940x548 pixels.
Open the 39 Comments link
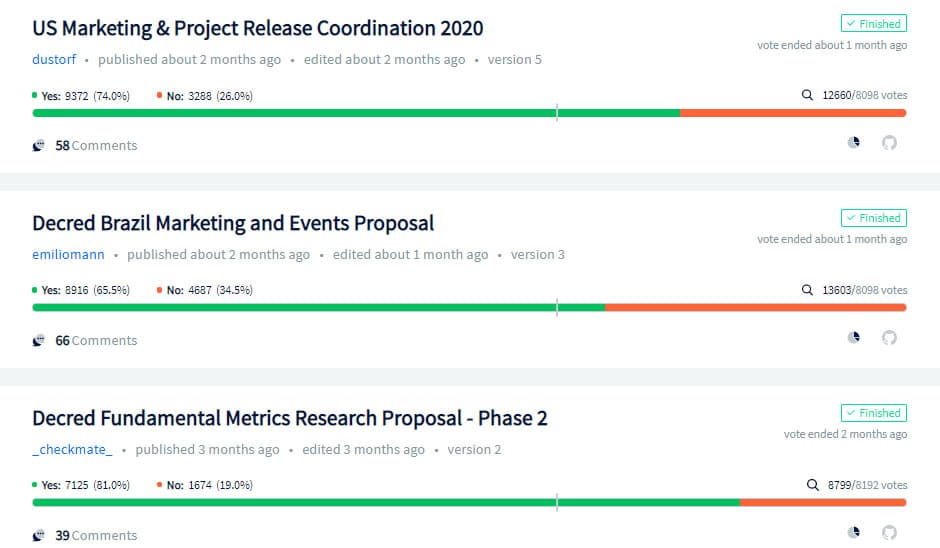96,535
